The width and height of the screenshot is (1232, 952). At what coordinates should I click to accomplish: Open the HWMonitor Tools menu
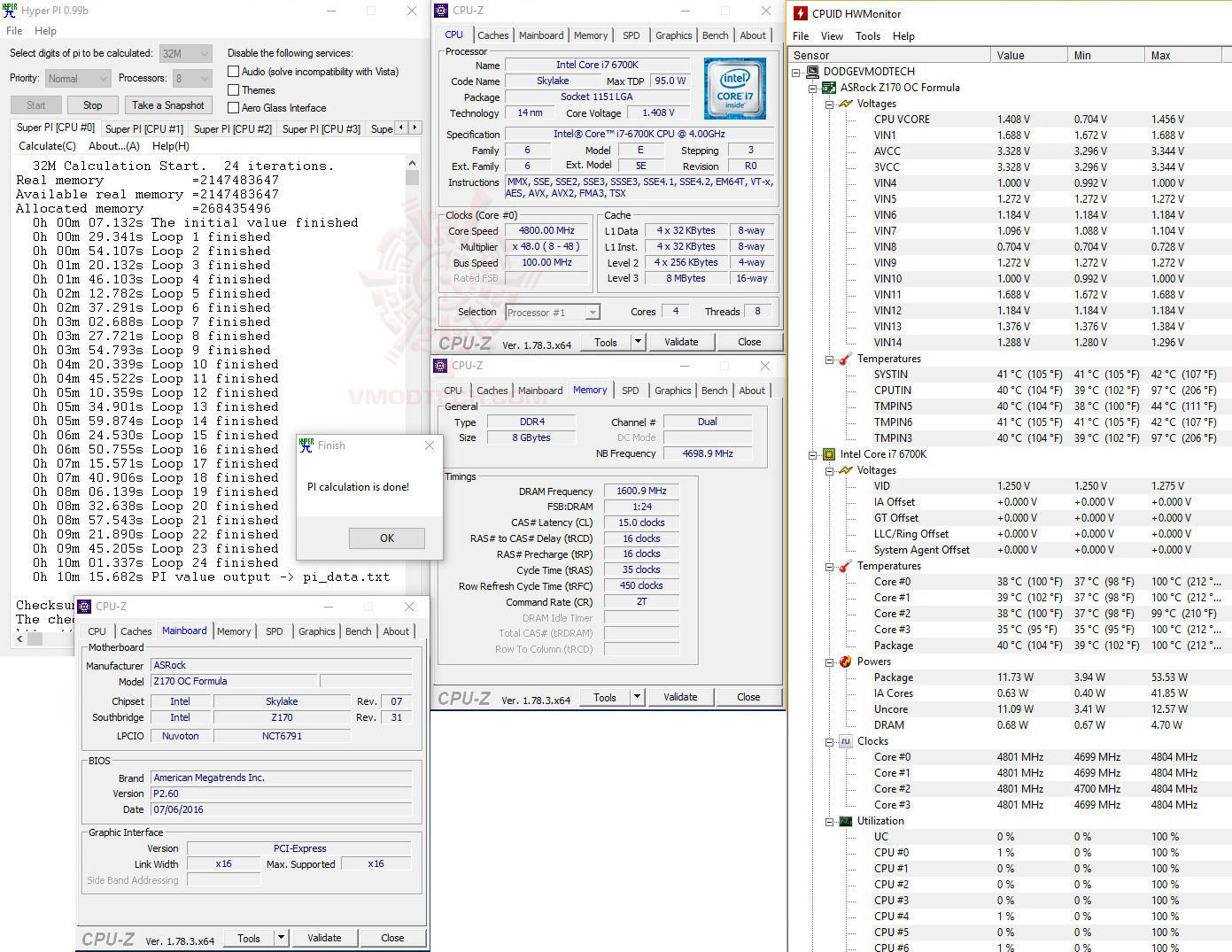coord(868,36)
